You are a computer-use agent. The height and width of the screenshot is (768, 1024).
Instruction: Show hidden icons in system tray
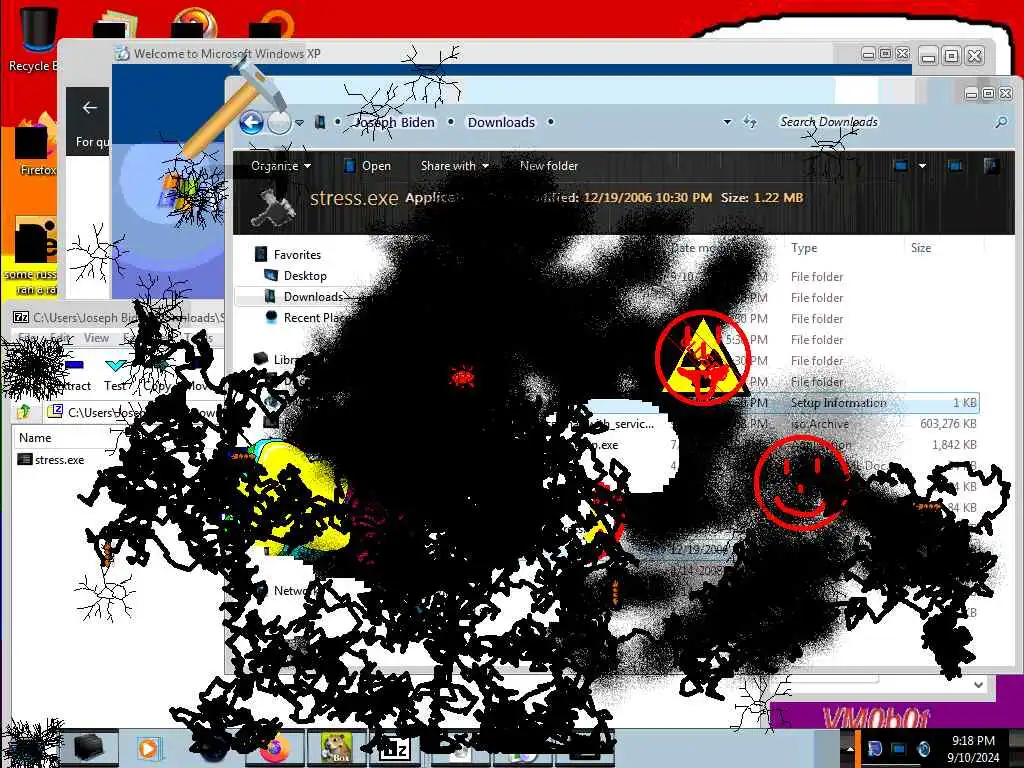(849, 749)
